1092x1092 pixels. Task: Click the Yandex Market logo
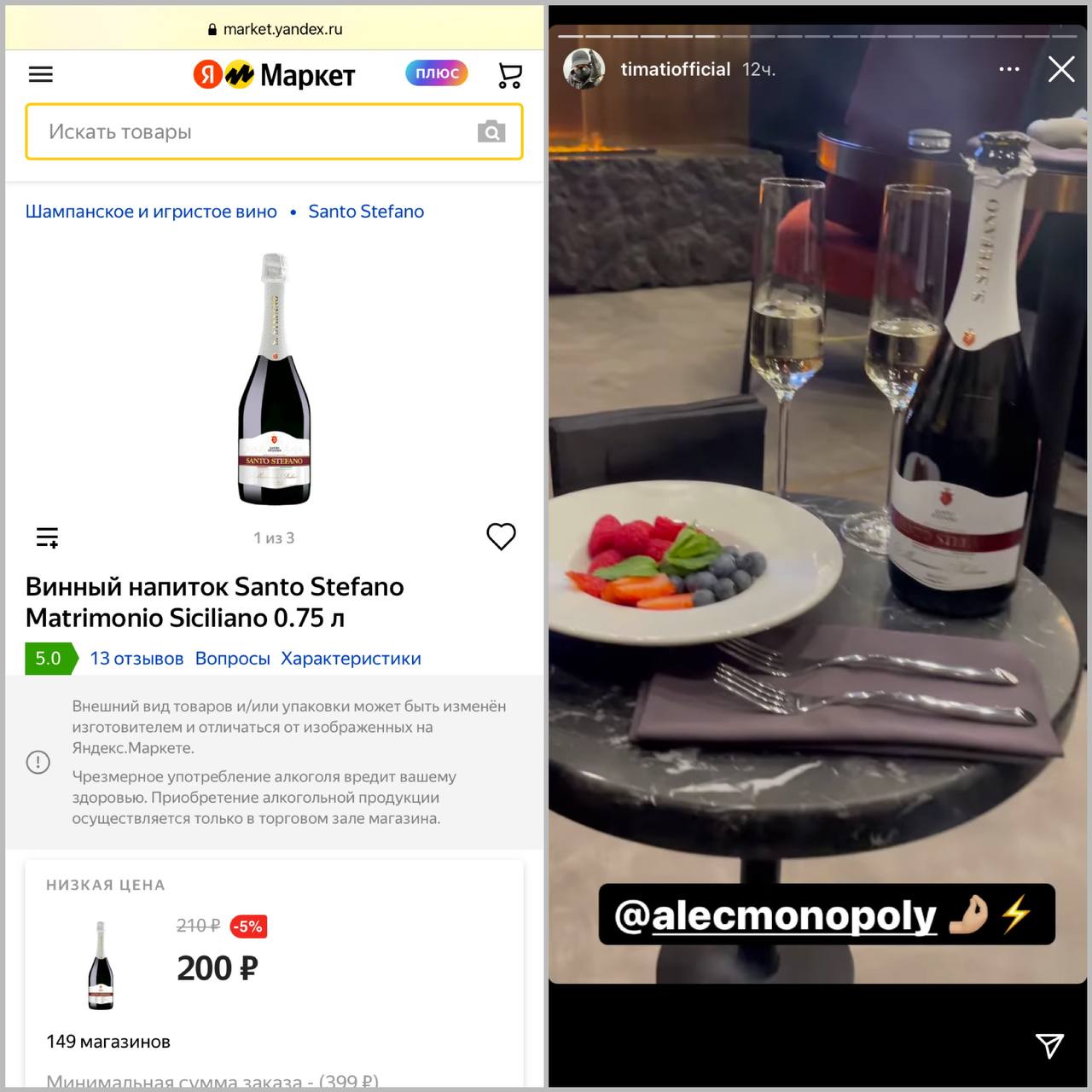[274, 75]
